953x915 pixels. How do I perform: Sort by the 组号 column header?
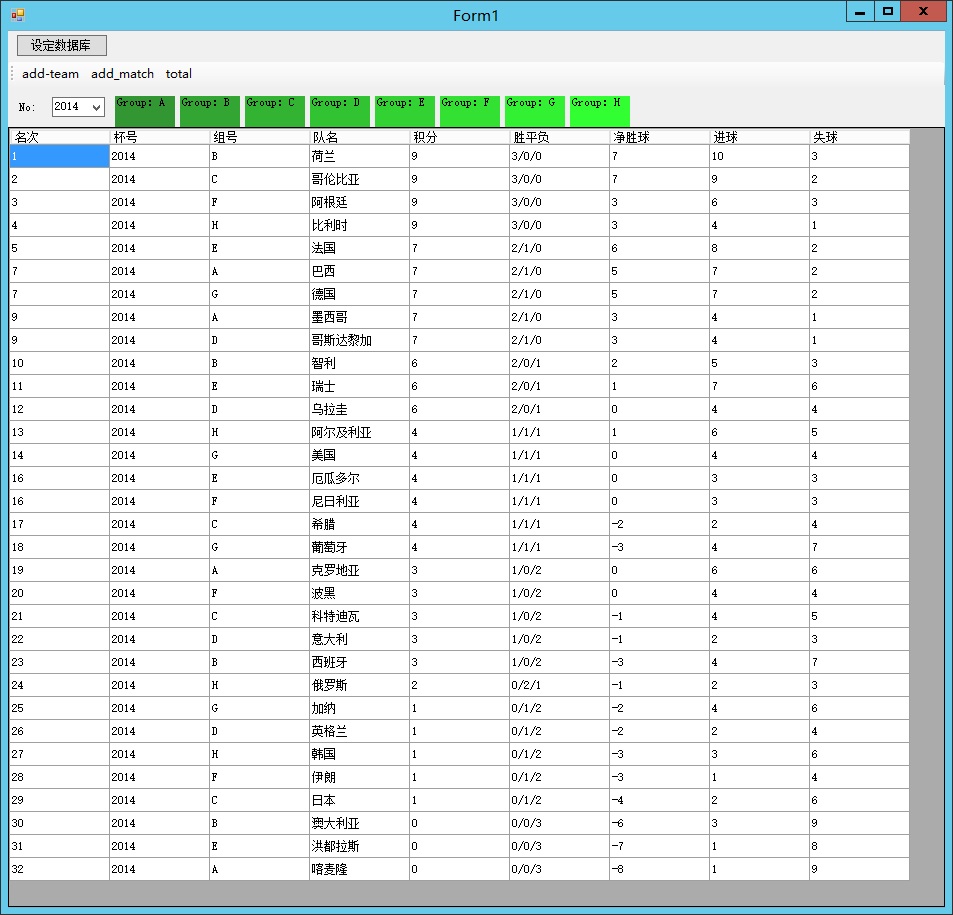[x=259, y=137]
